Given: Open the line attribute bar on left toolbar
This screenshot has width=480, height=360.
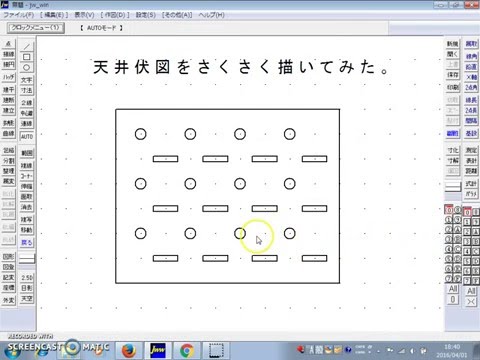Looking at the screenshot, I should coord(27,258).
